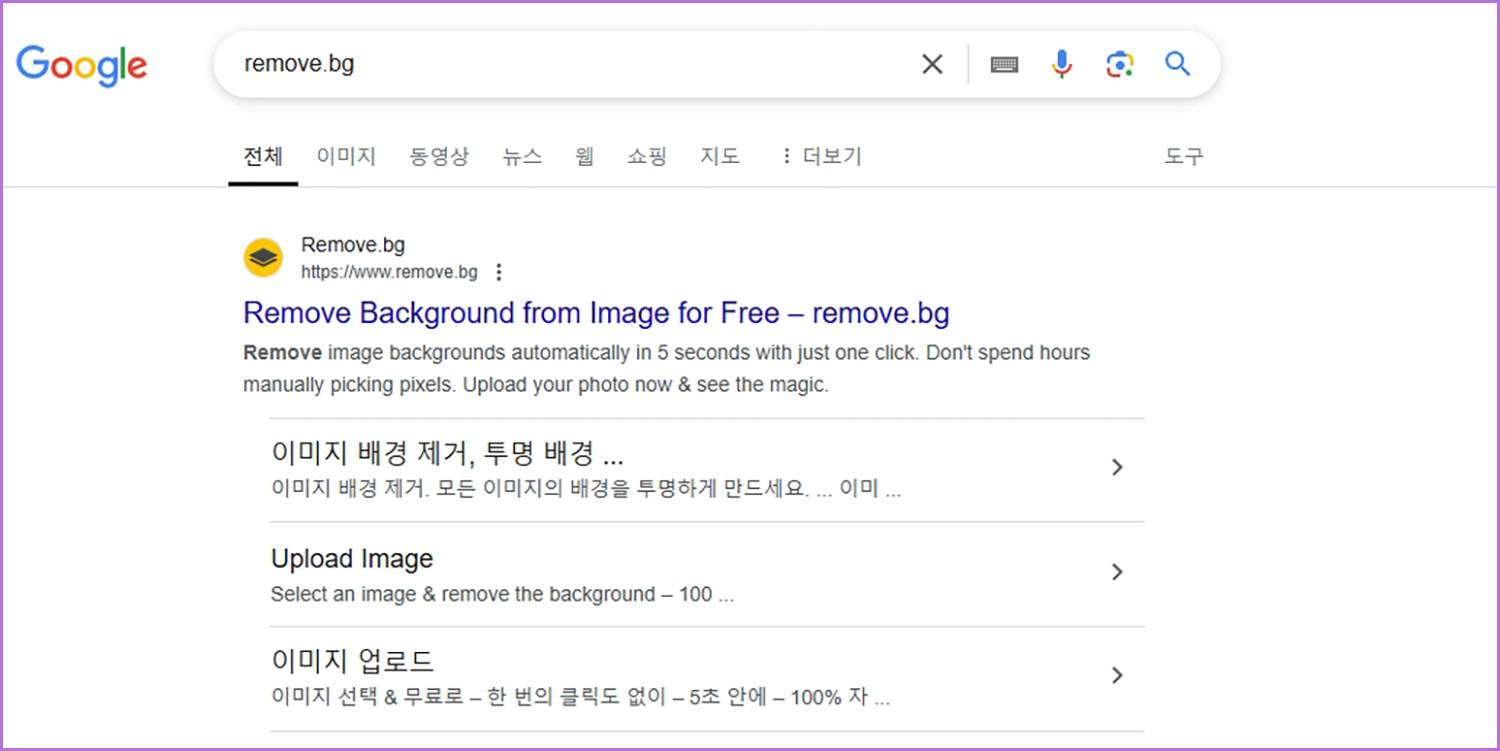
Task: Submit search with magnifying glass icon
Action: tap(1178, 64)
